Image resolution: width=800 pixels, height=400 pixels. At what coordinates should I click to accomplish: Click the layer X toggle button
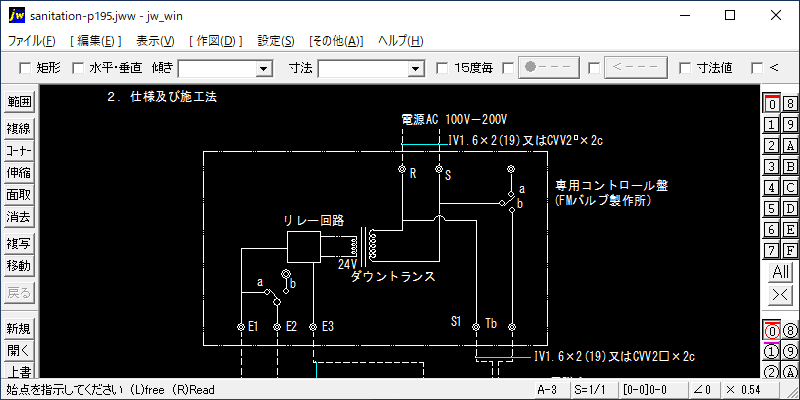click(781, 294)
